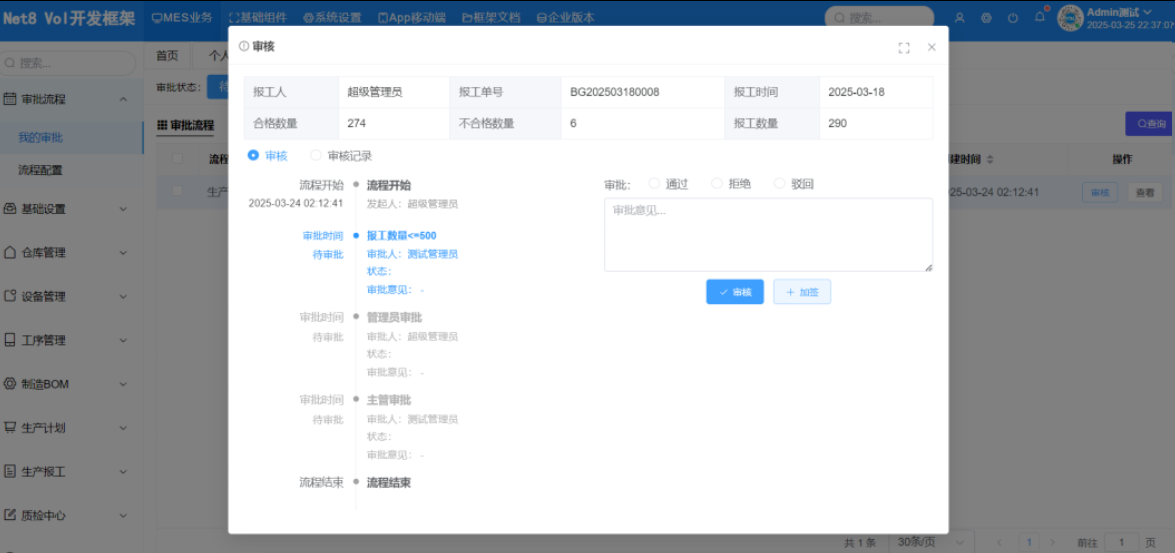Click the 仓库管理 home icon in the sidebar
The height and width of the screenshot is (553, 1175).
[10, 253]
